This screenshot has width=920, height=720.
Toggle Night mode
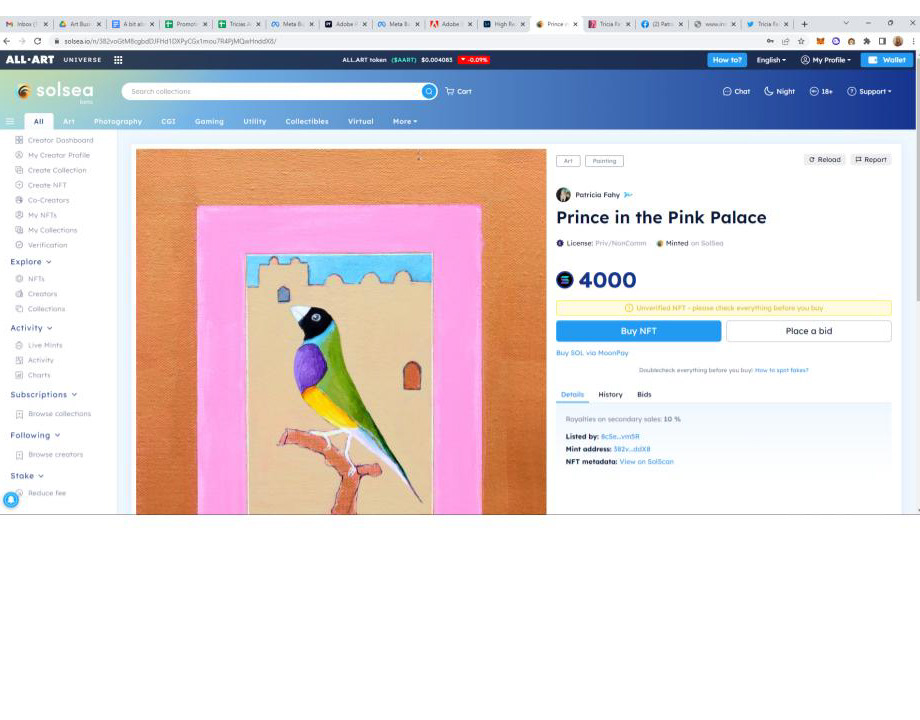pyautogui.click(x=779, y=92)
